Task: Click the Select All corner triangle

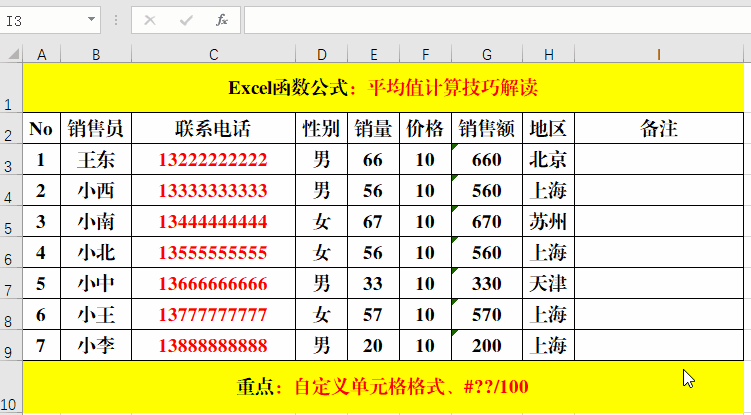Action: pos(13,53)
